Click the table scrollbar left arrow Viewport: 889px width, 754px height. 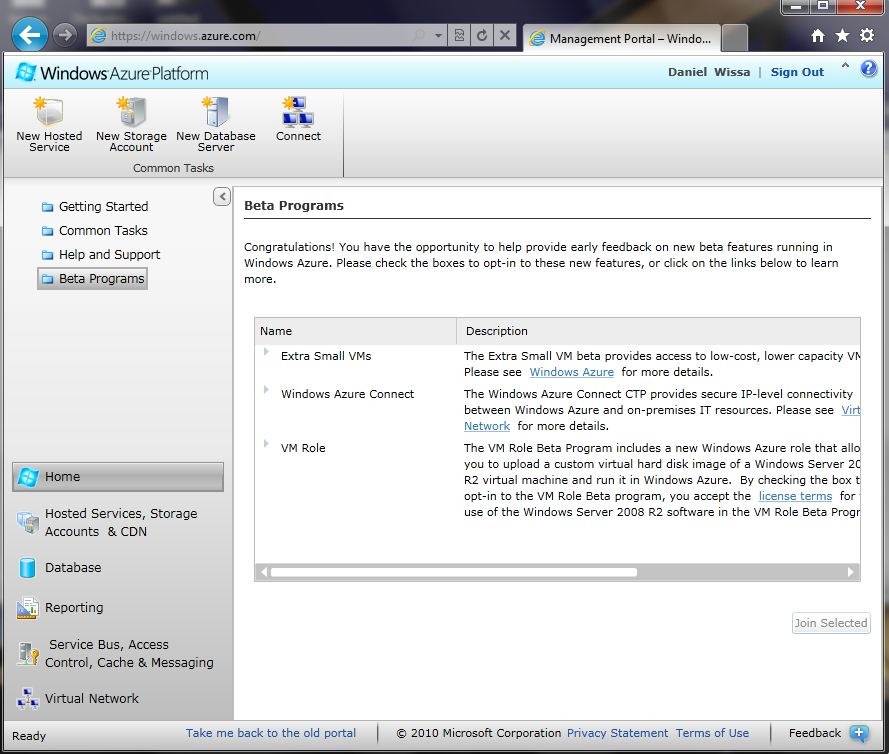(263, 572)
